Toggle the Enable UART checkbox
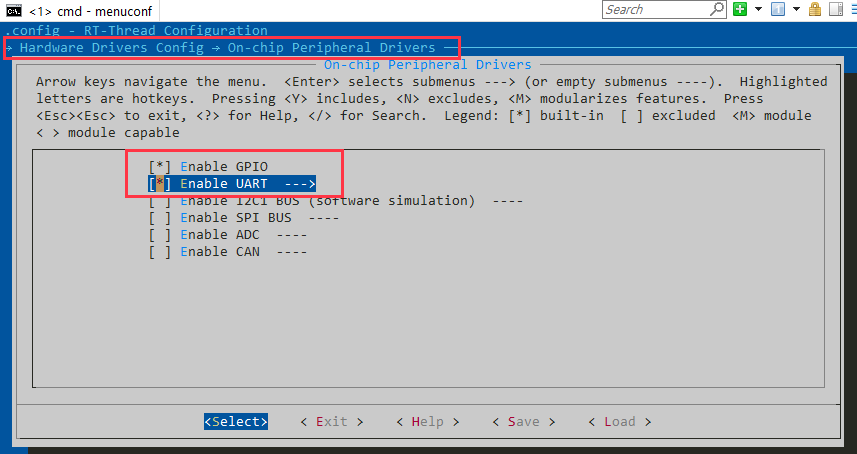The width and height of the screenshot is (857, 454). pos(160,184)
